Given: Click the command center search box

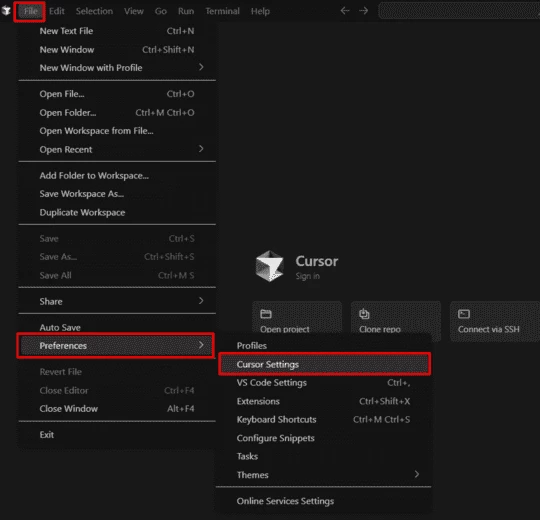Looking at the screenshot, I should click(x=459, y=11).
